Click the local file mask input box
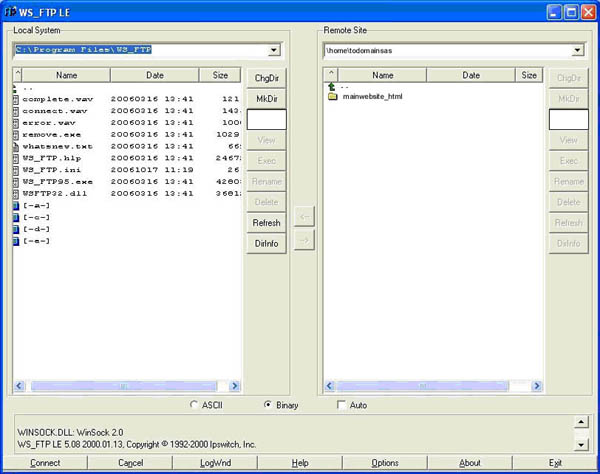The height and width of the screenshot is (474, 600). pos(267,120)
